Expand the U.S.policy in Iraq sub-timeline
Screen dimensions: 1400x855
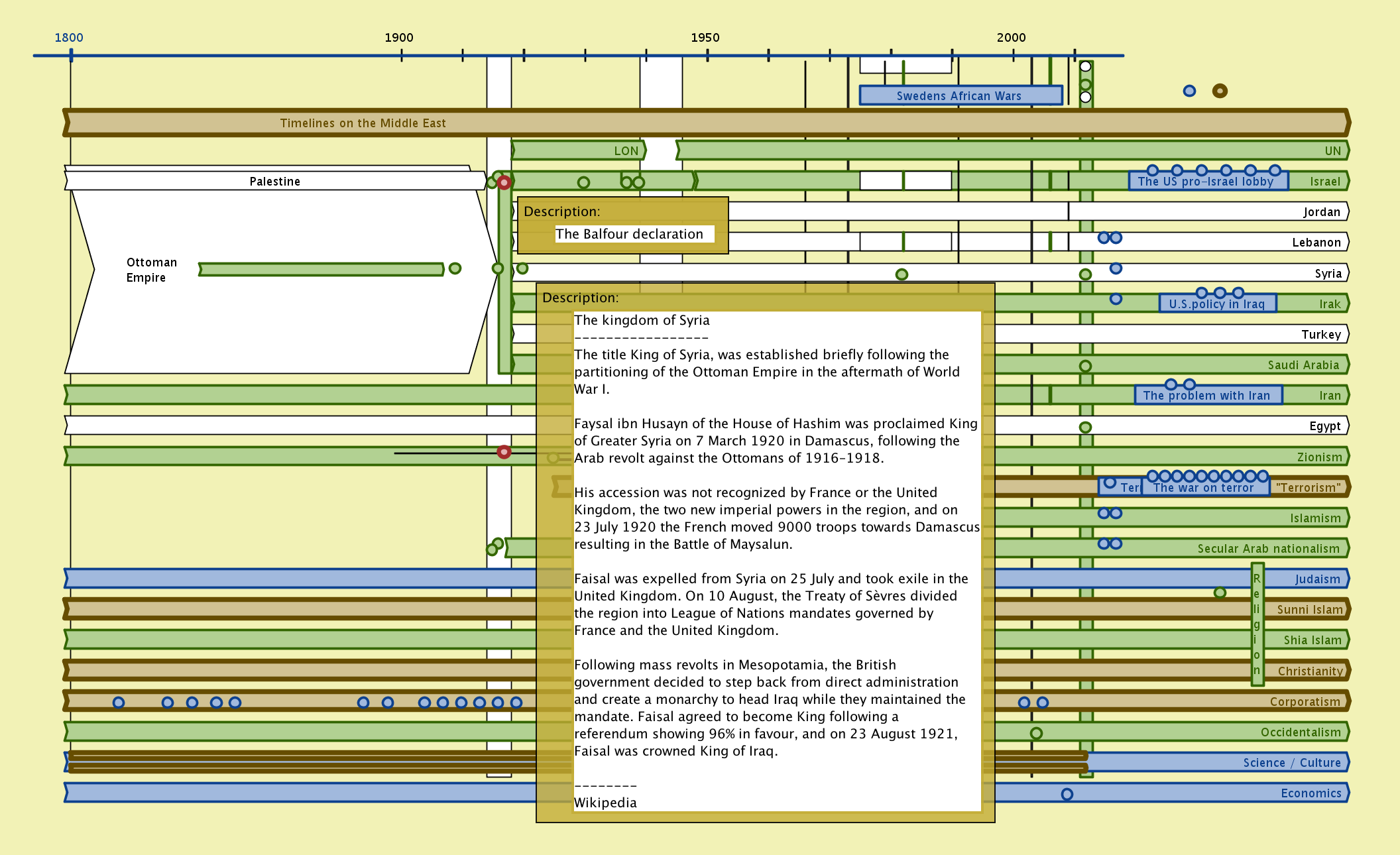pos(1216,304)
